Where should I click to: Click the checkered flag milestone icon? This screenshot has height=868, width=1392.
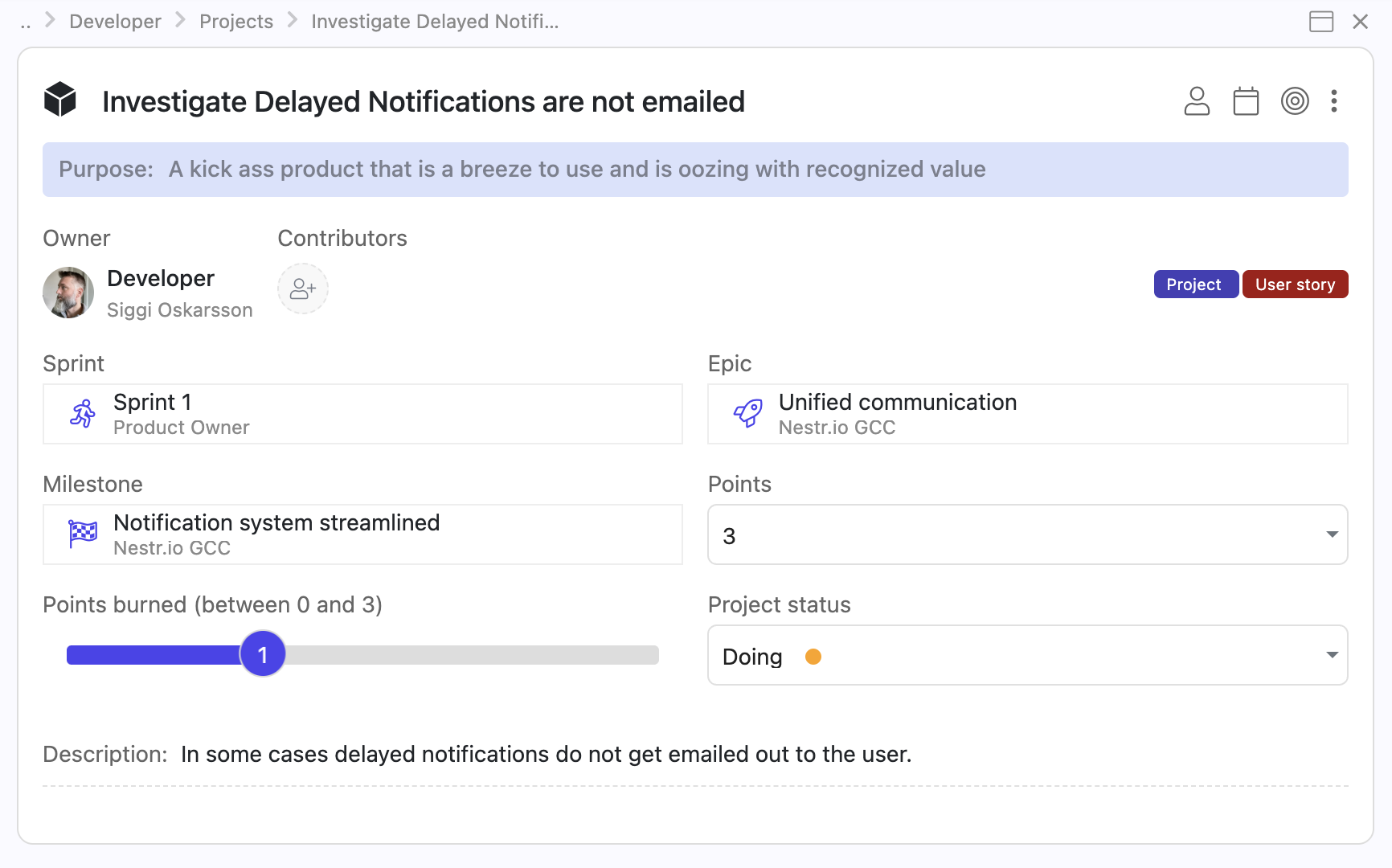pos(83,534)
